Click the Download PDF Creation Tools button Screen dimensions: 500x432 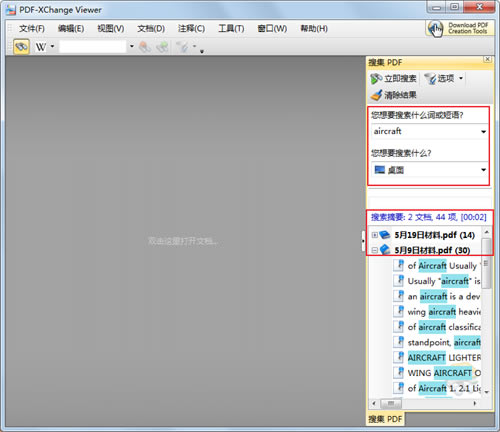click(x=459, y=28)
